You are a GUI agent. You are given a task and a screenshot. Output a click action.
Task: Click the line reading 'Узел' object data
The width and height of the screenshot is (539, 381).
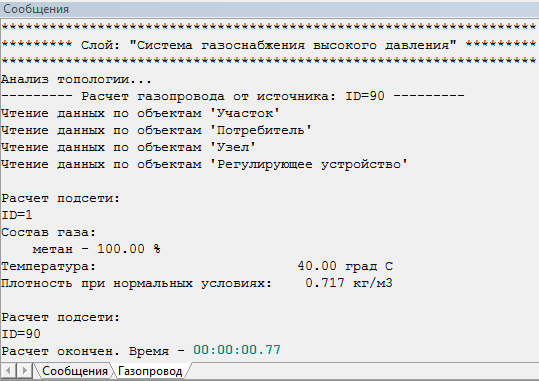[129, 147]
